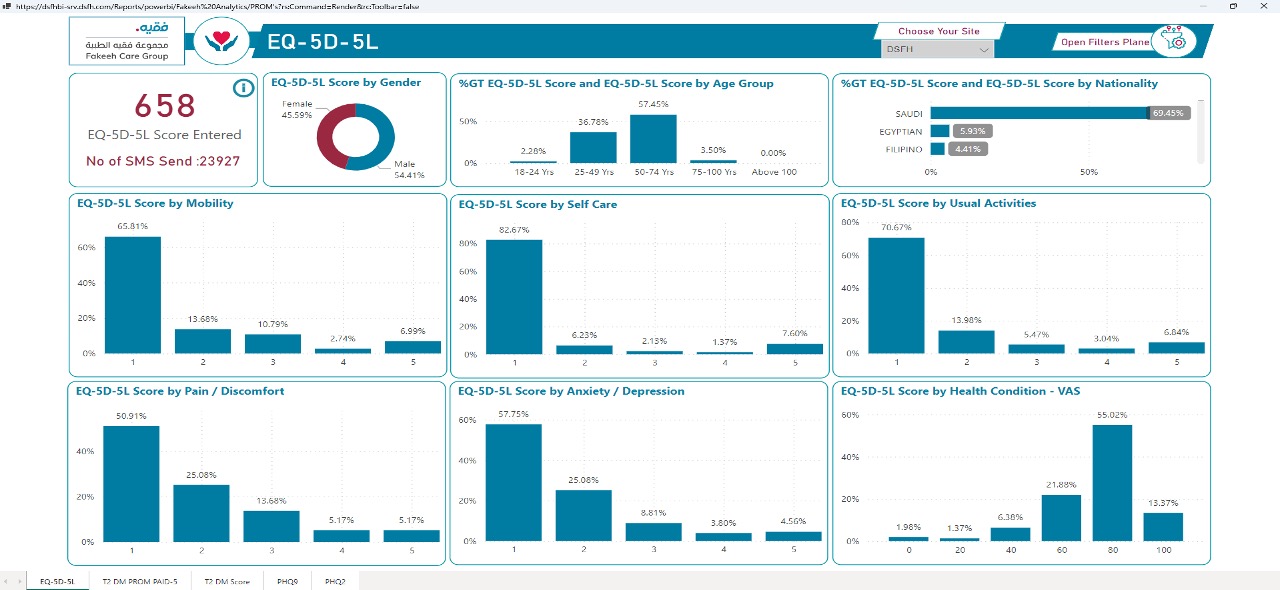Open the T2 DM Score tab

[x=227, y=581]
